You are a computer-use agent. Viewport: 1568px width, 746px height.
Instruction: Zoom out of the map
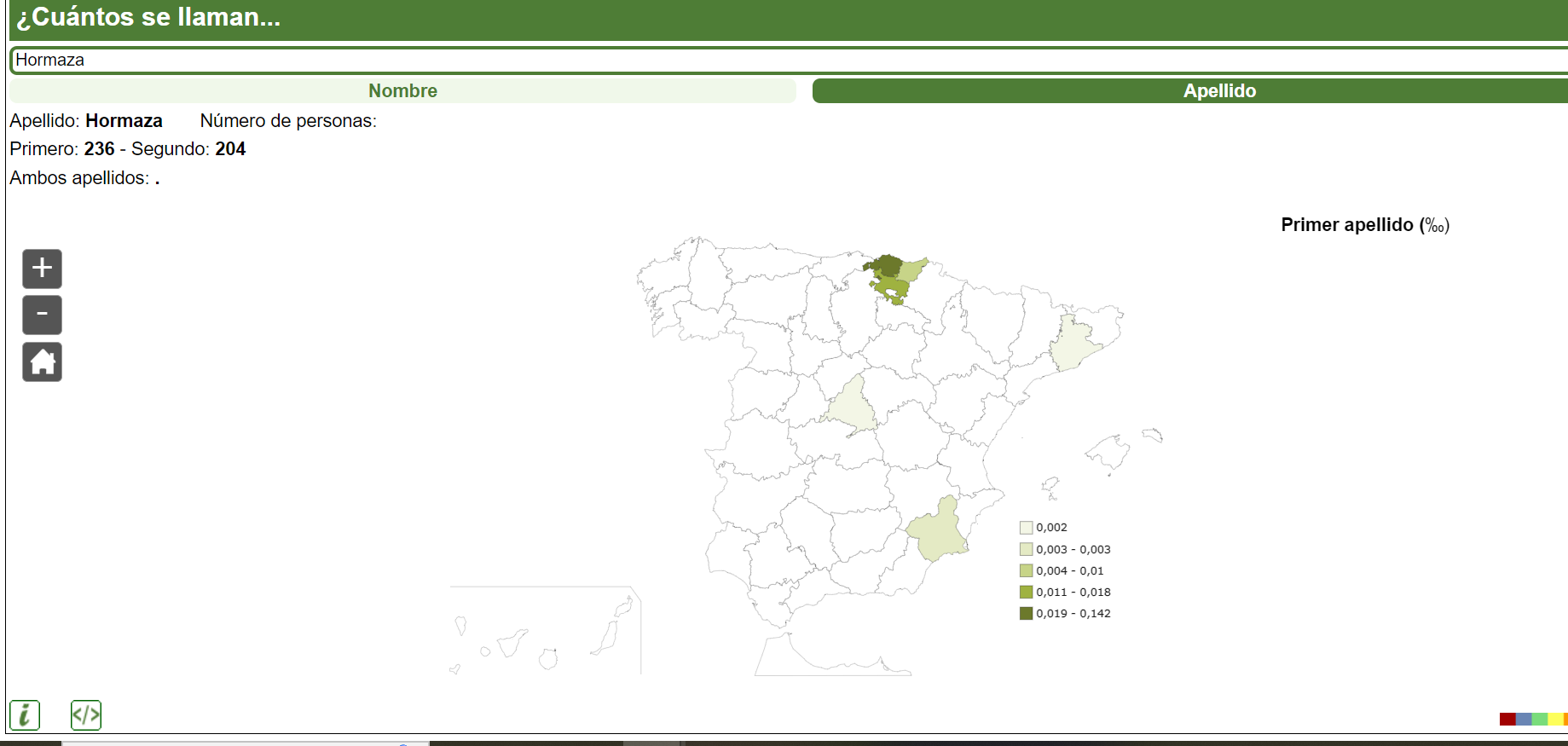42,315
